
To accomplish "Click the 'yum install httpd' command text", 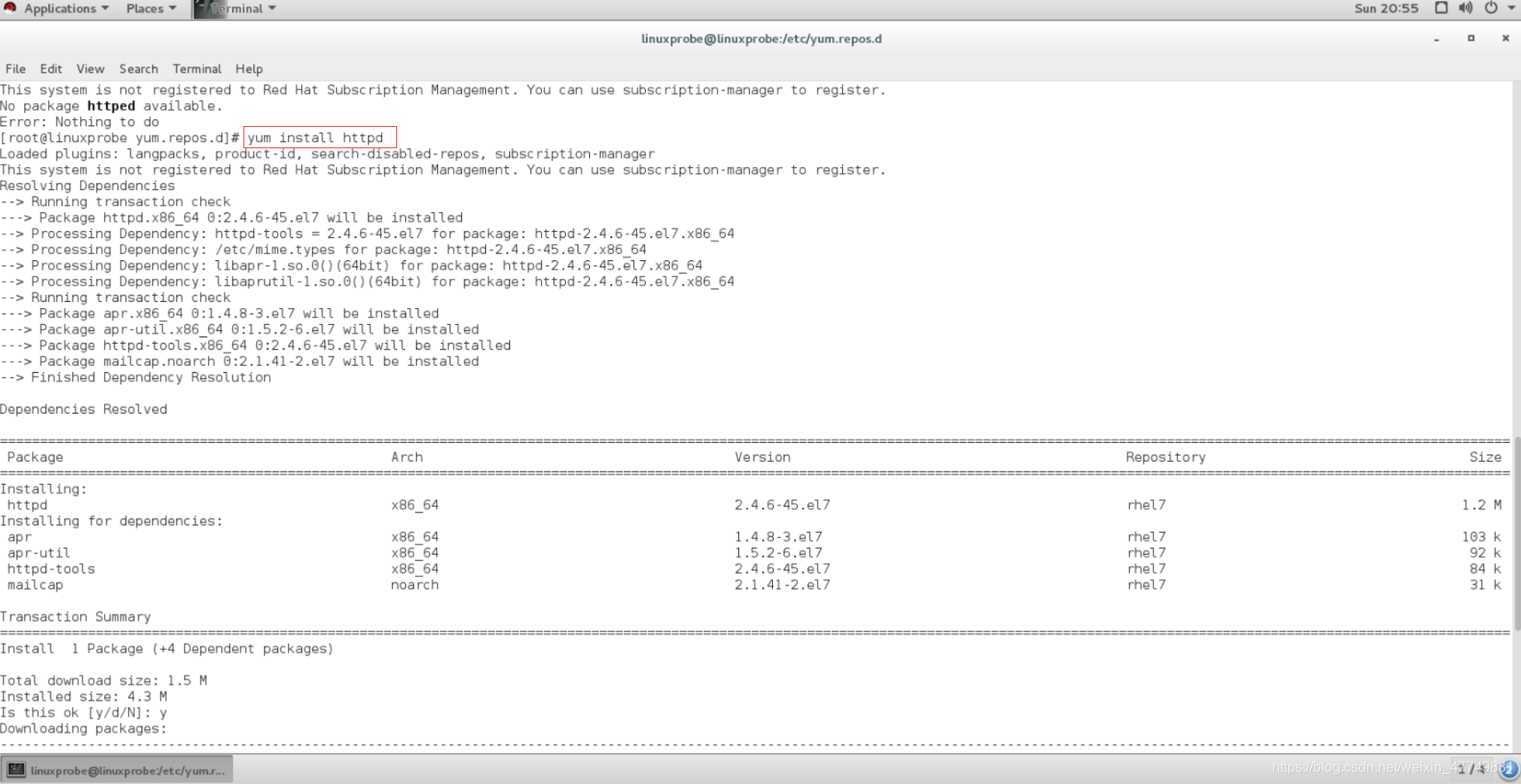I will coord(315,138).
